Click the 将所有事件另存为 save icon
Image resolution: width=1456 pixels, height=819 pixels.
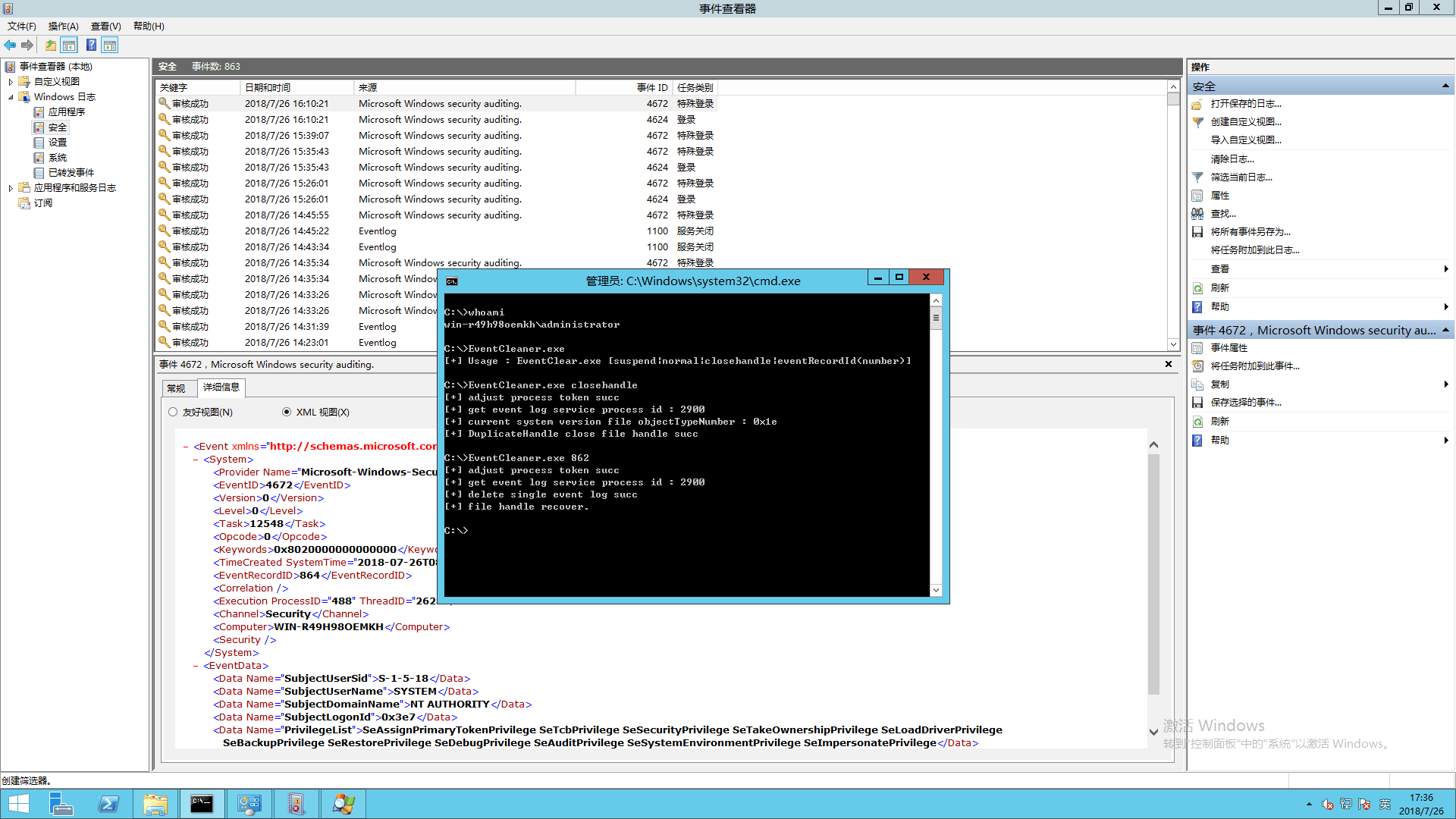coord(1197,232)
